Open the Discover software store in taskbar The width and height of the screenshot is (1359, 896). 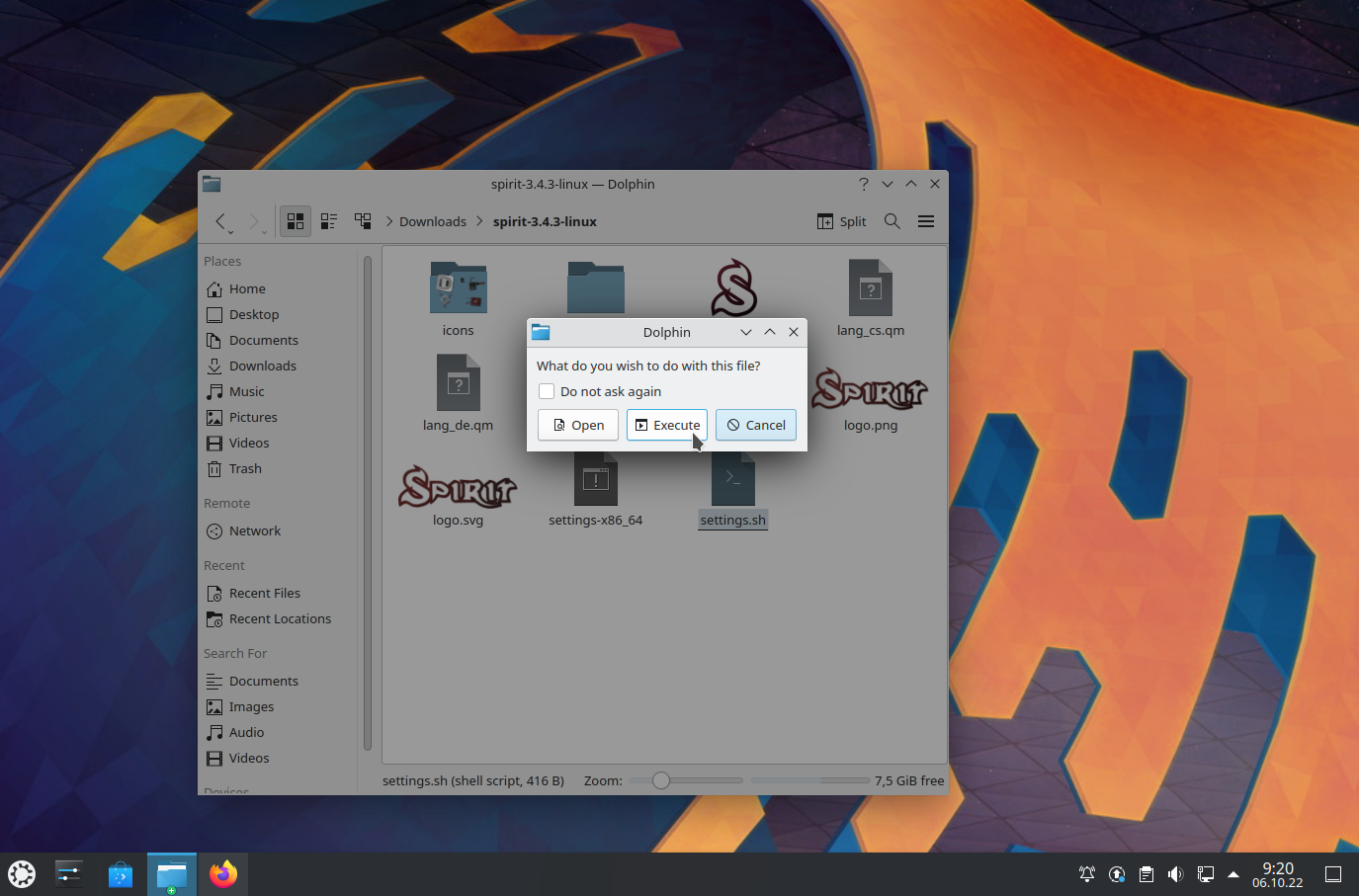(121, 874)
